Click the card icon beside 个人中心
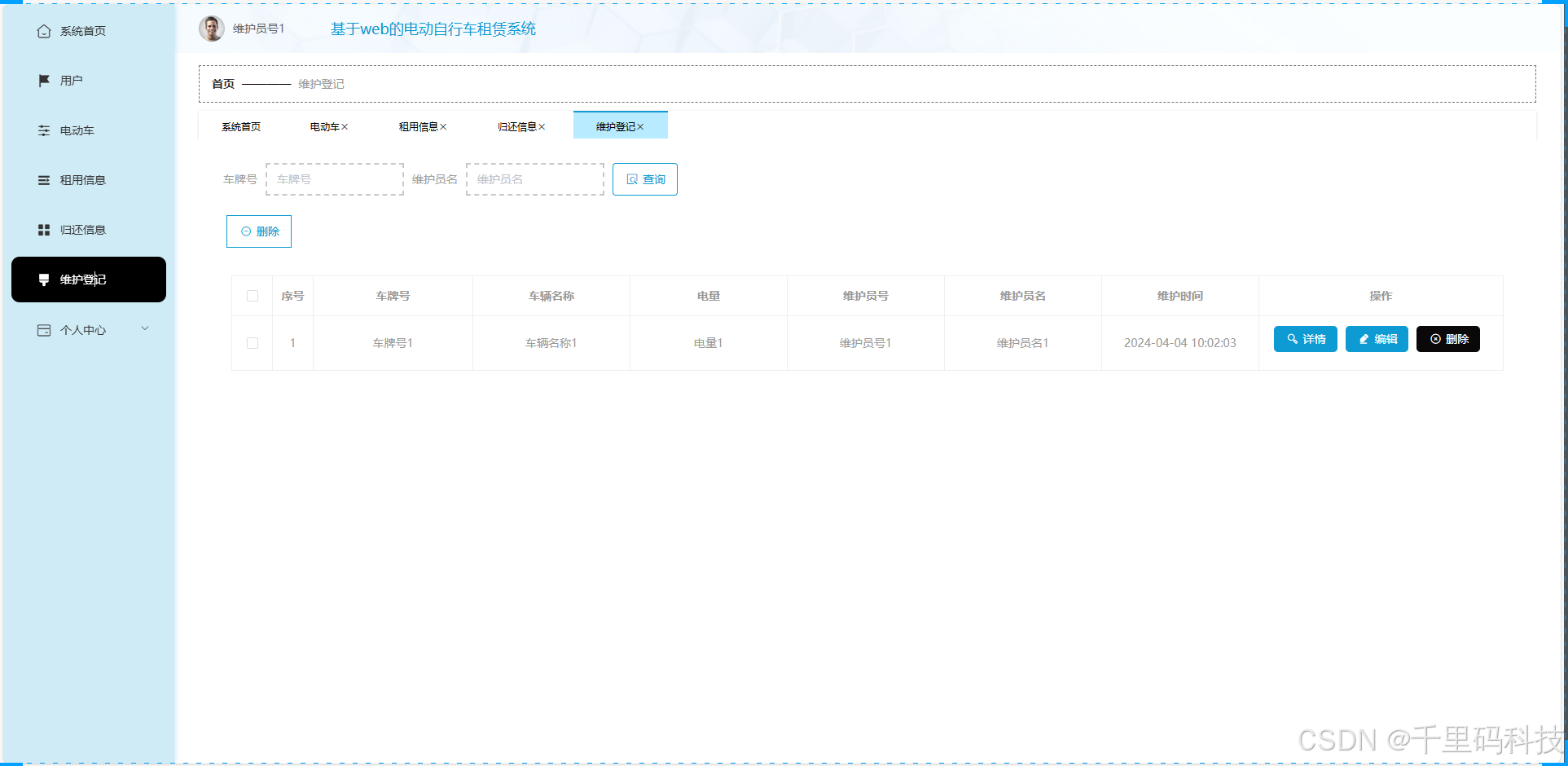1568x766 pixels. (44, 330)
